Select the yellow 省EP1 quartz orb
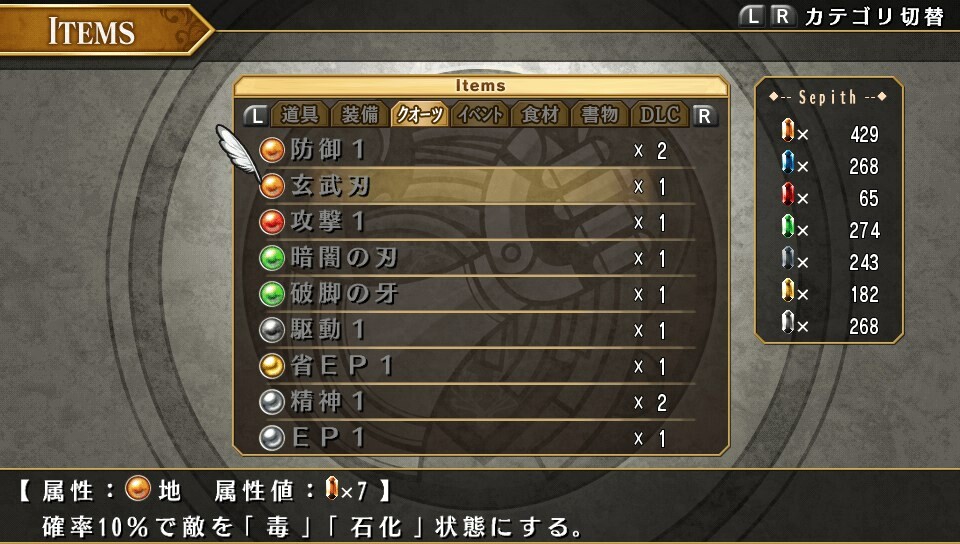Image resolution: width=960 pixels, height=544 pixels. (272, 367)
